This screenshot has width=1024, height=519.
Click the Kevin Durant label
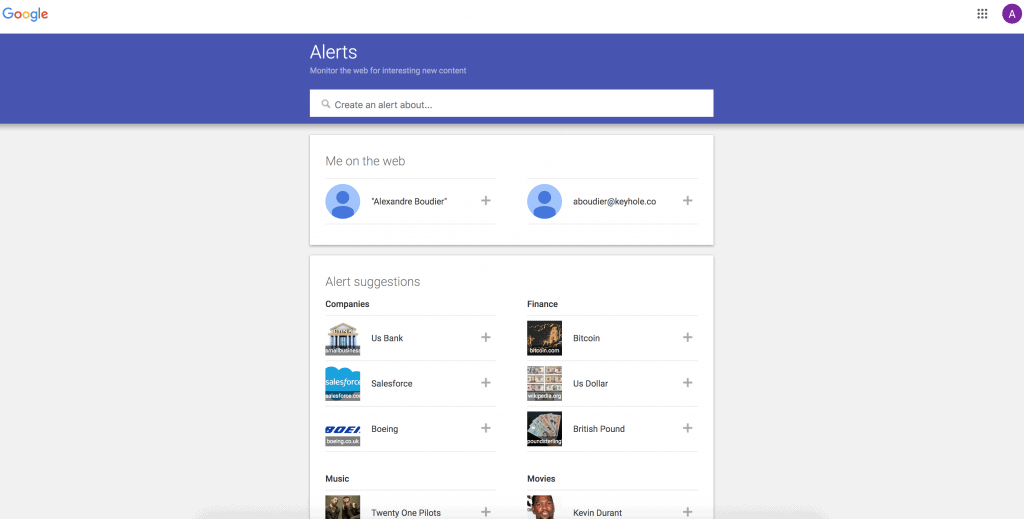598,513
